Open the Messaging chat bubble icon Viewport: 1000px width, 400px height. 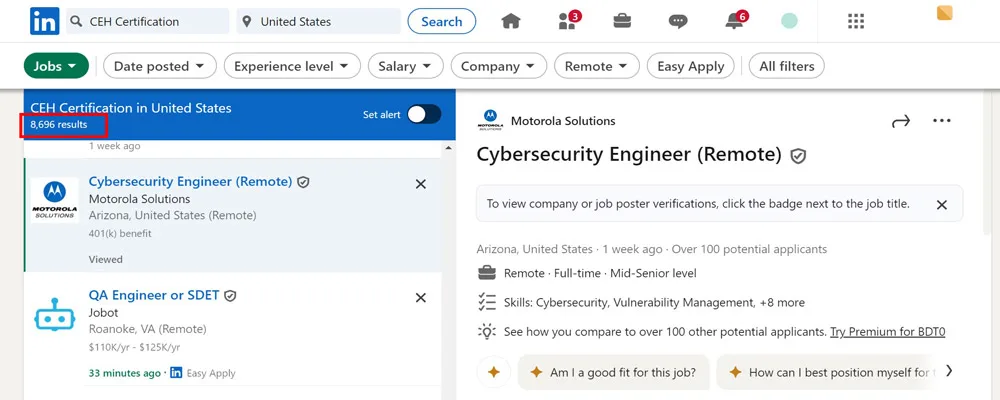[678, 22]
